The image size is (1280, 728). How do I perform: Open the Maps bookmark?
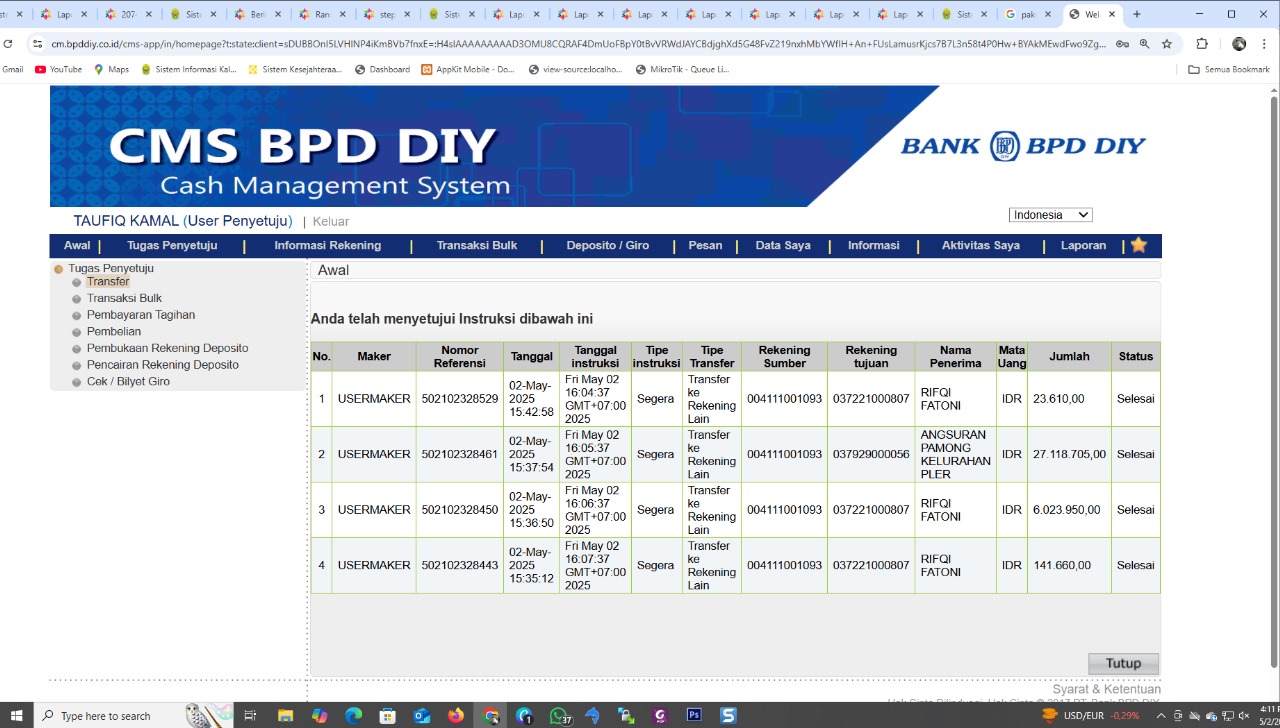pyautogui.click(x=111, y=69)
